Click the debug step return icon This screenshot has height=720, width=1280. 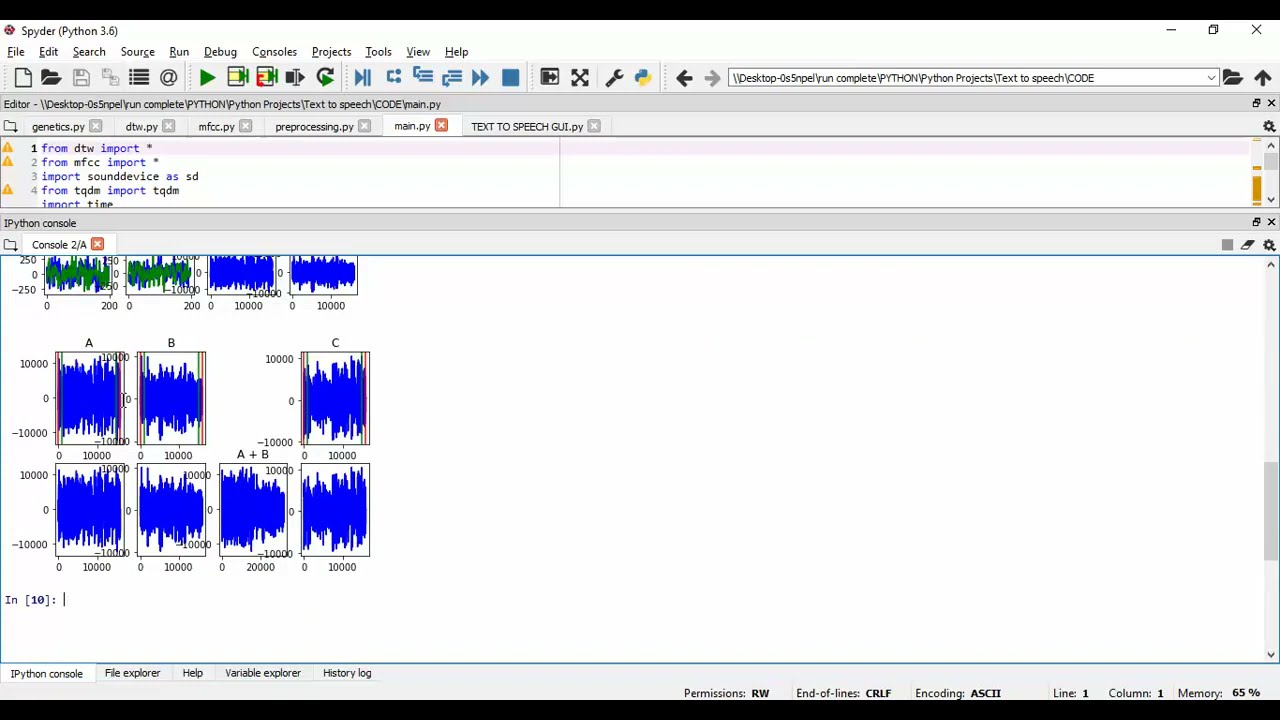pos(451,78)
